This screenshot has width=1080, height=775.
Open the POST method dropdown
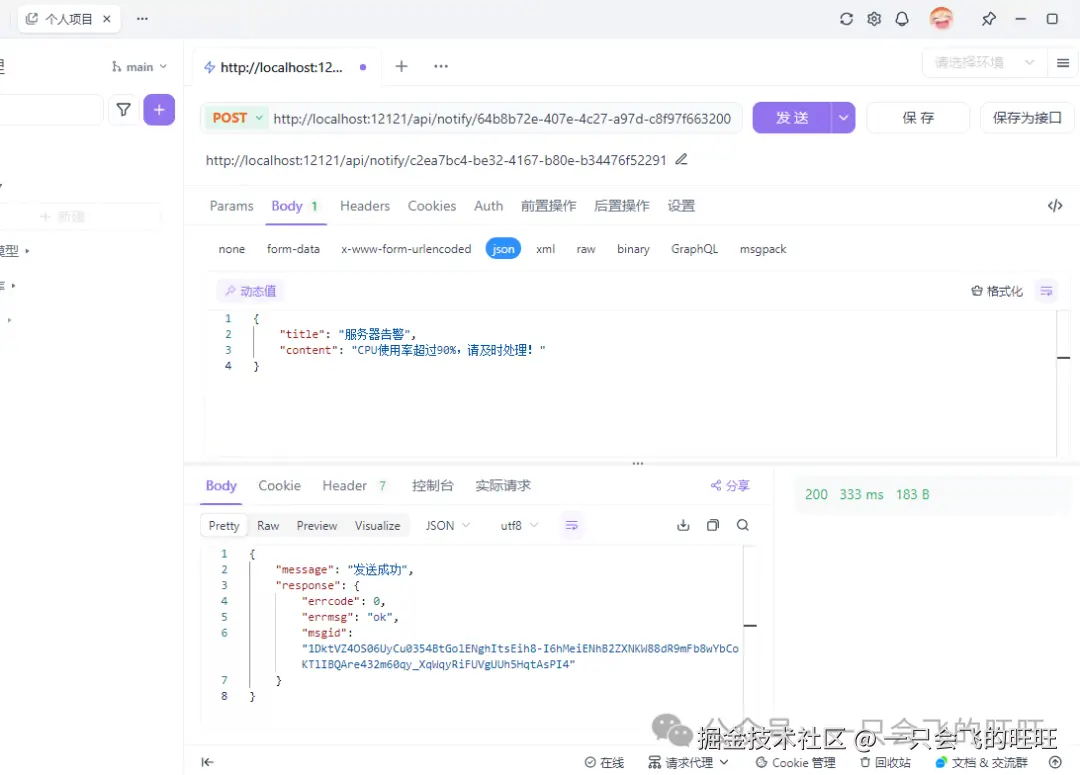(x=237, y=118)
